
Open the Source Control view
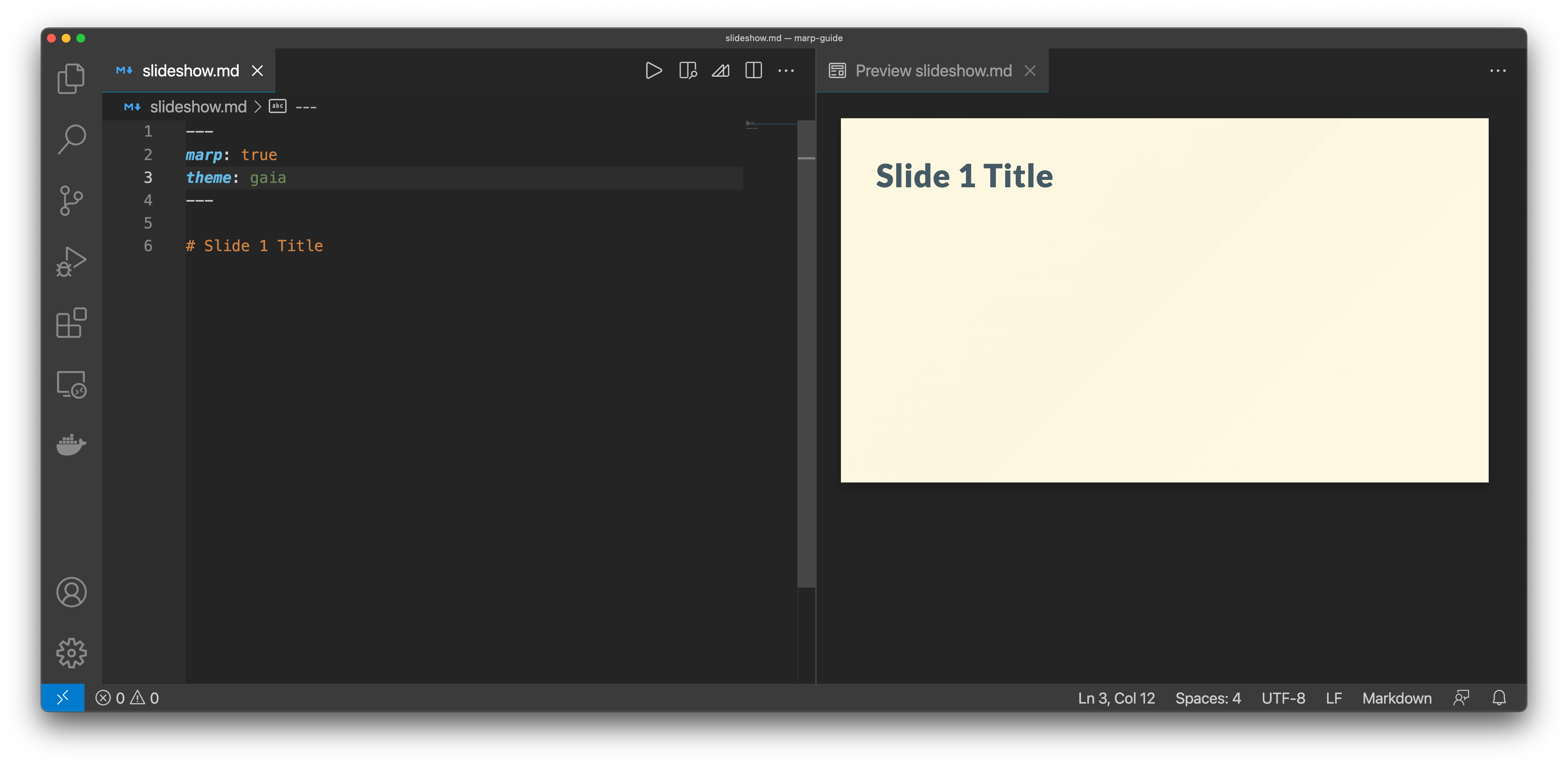click(x=71, y=200)
